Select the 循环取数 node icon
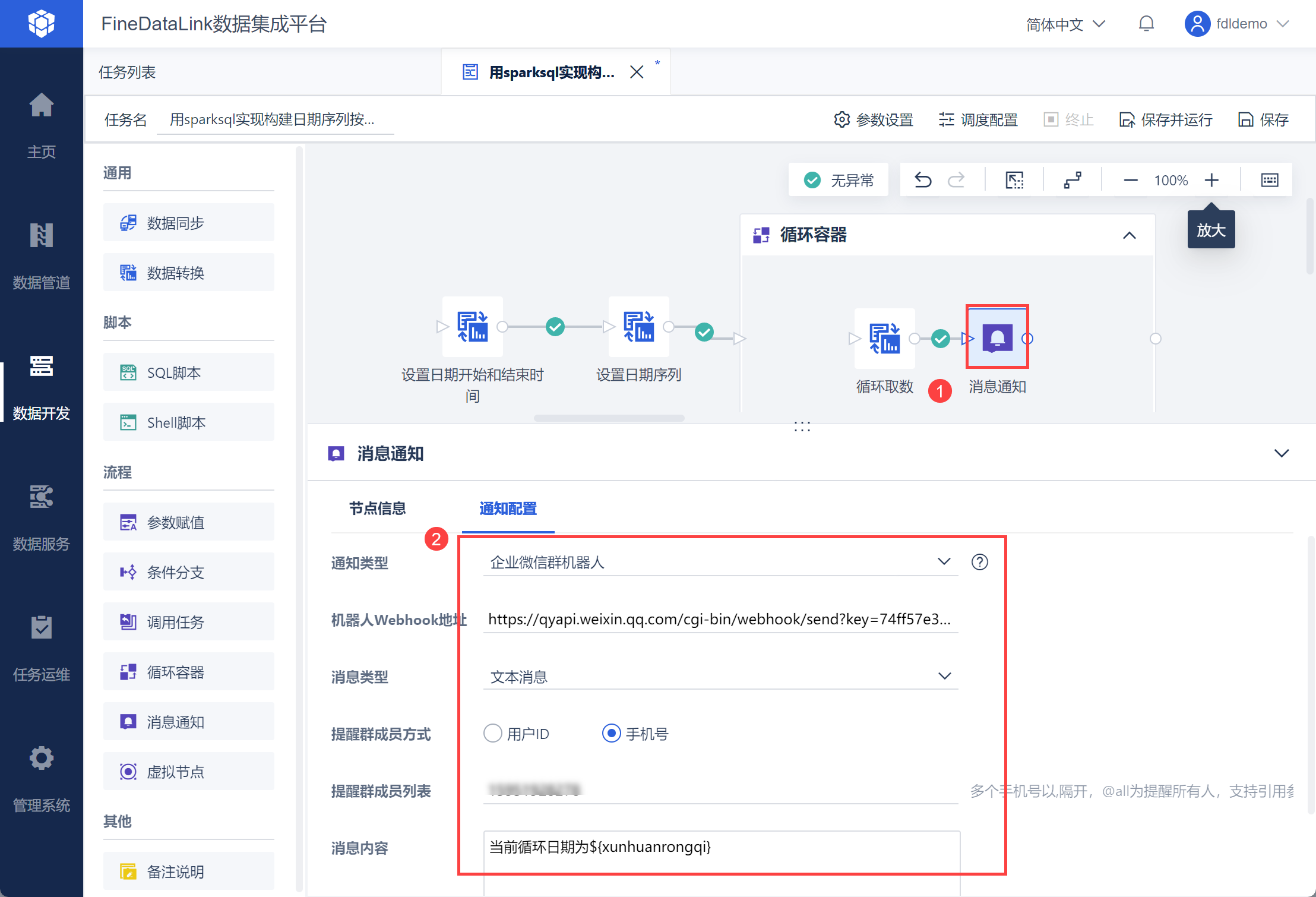The image size is (1316, 897). 884,338
